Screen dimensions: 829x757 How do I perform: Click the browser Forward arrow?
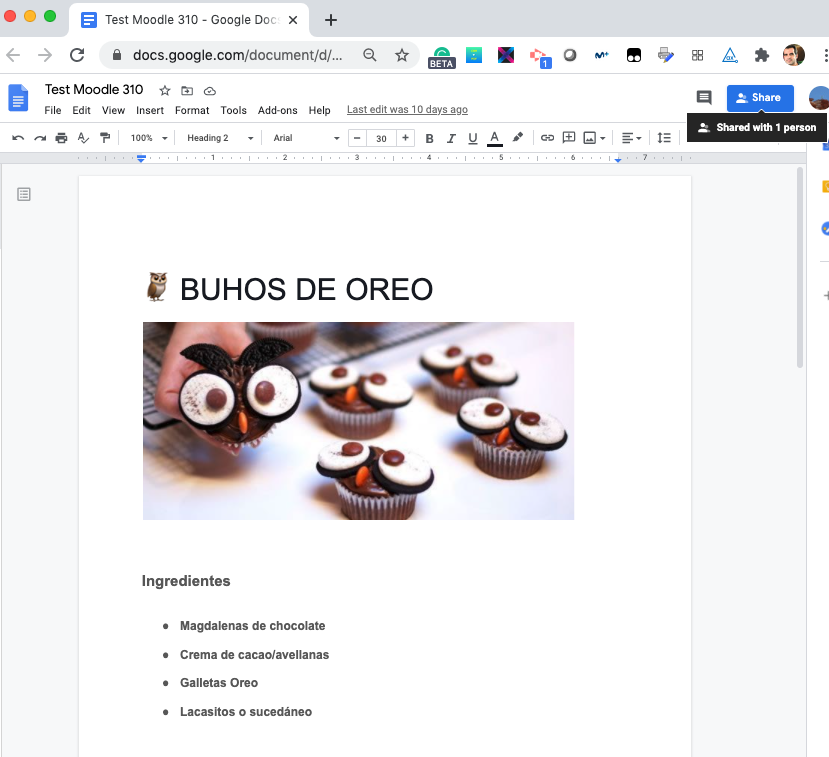[45, 55]
